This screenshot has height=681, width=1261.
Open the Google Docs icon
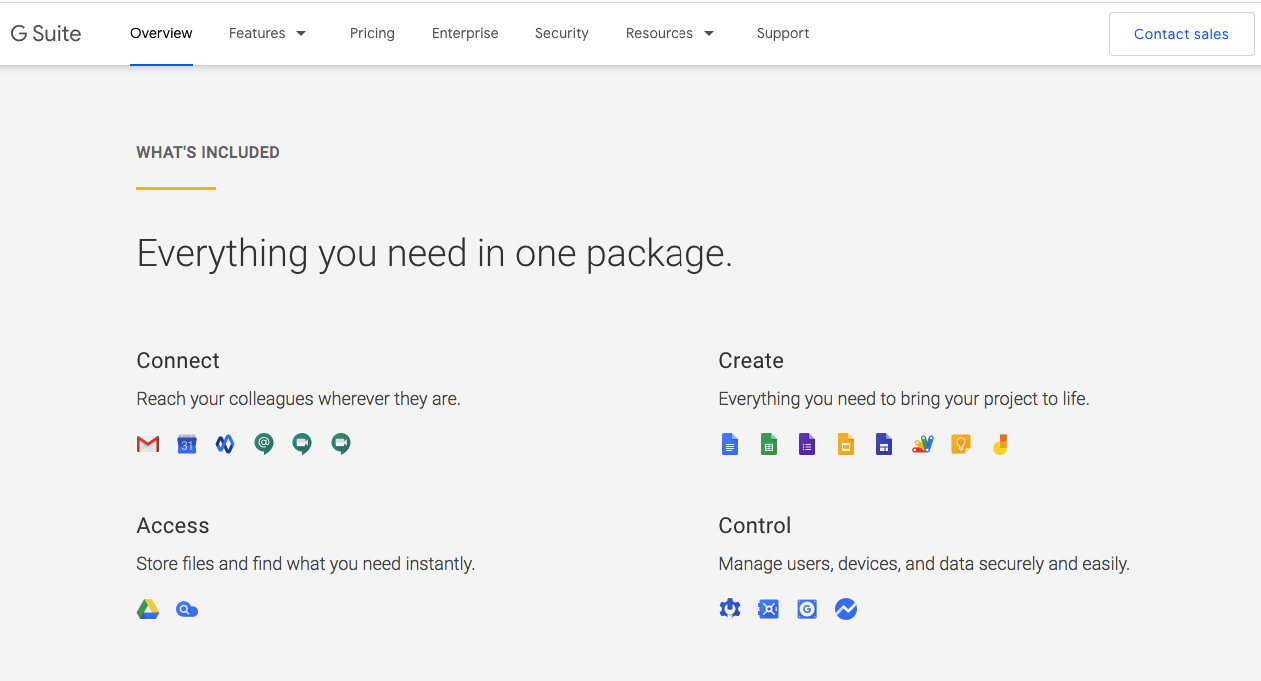[x=730, y=444]
